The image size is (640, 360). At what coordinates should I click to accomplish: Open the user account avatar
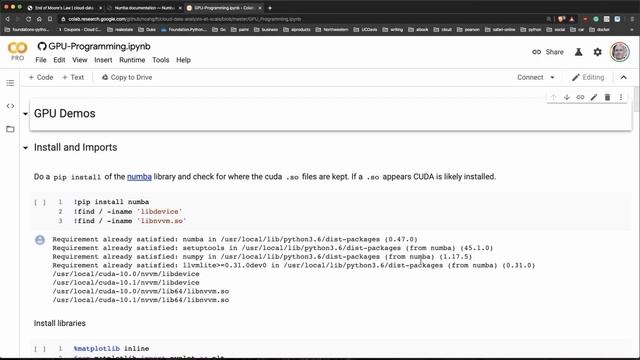(620, 52)
